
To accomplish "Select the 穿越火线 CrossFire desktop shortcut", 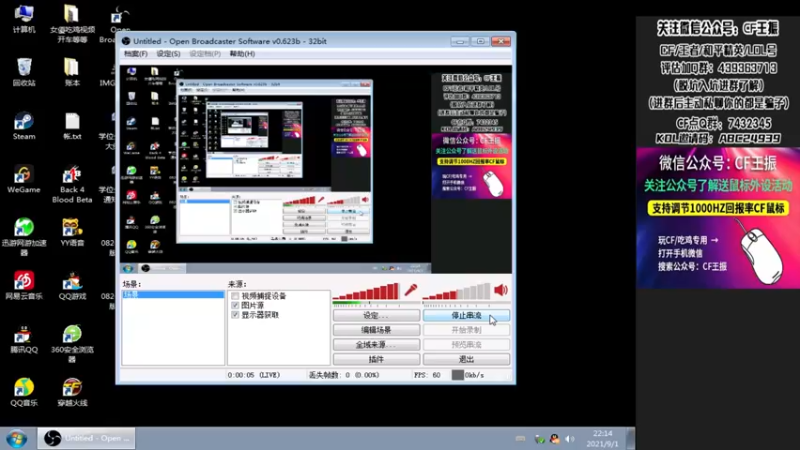I will click(72, 392).
